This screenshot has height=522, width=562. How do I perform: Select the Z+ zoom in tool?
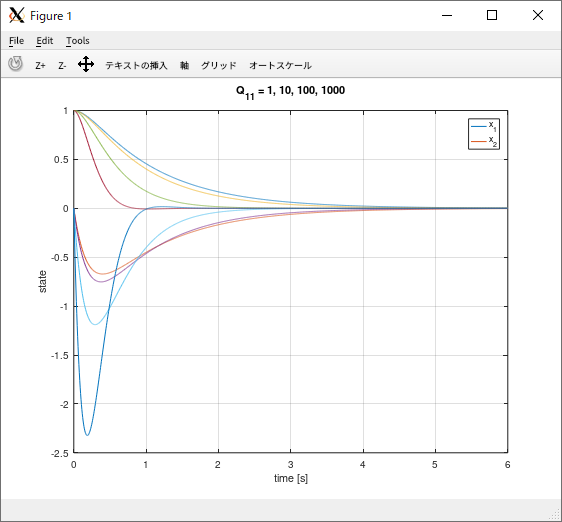tap(40, 66)
